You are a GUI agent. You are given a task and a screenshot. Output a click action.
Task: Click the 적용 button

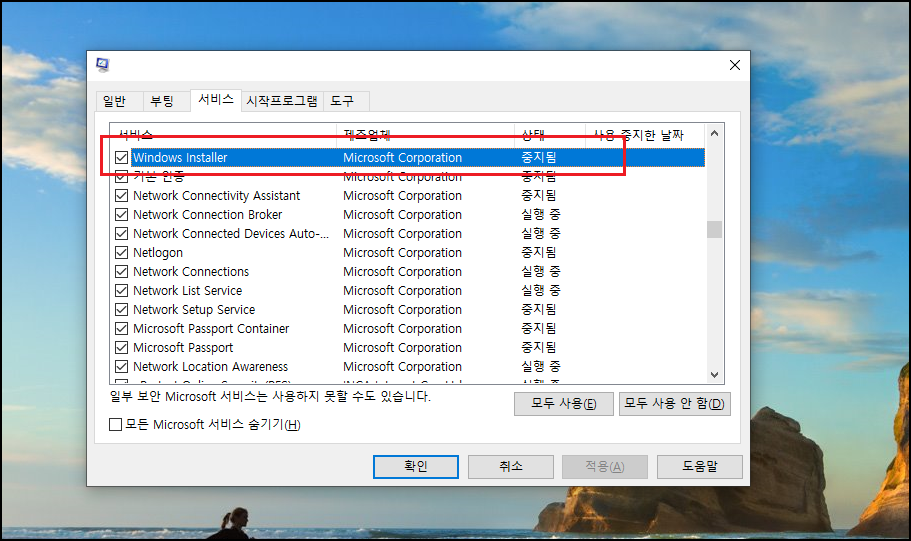point(605,467)
